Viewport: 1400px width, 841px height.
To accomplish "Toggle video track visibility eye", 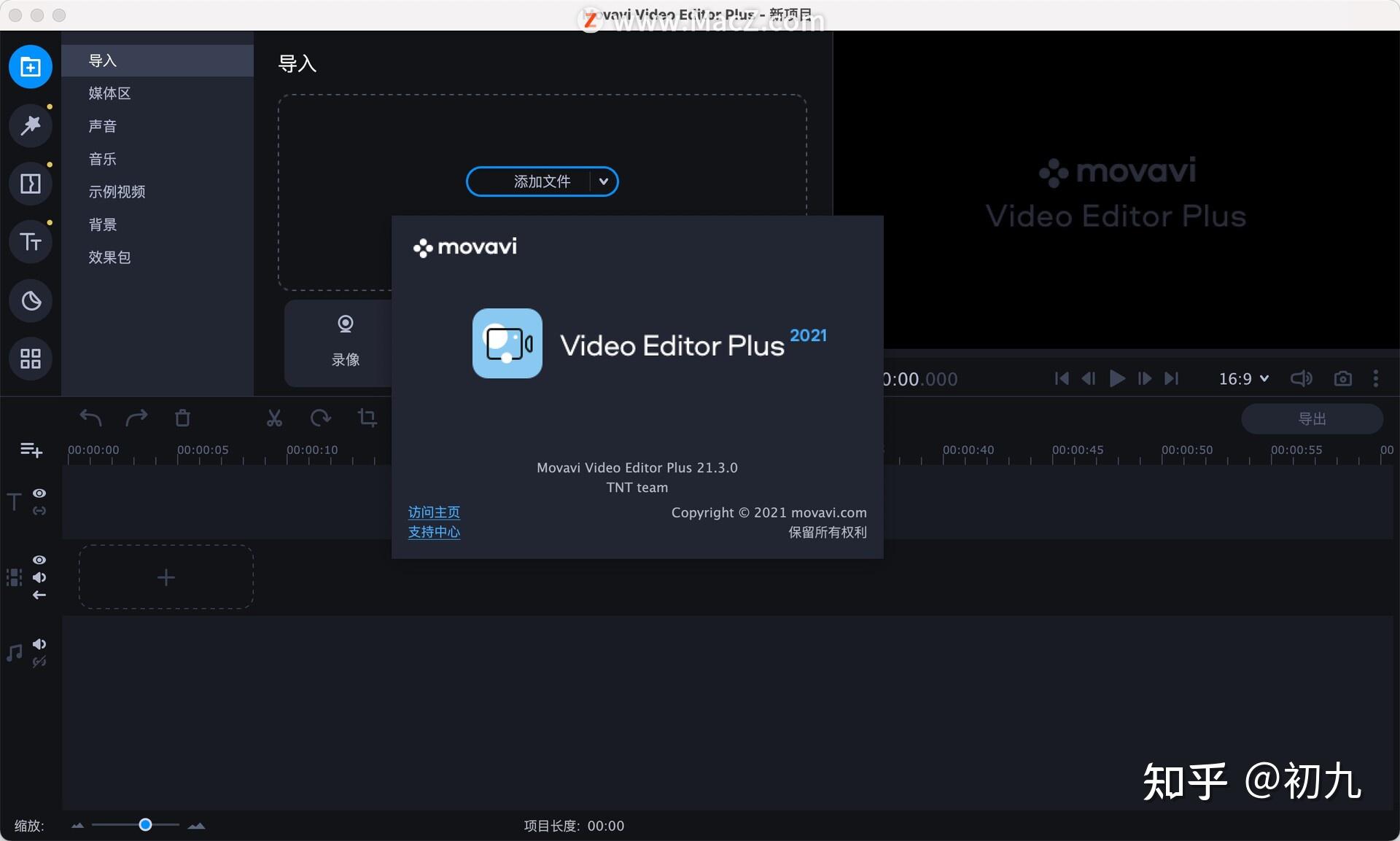I will 39,560.
